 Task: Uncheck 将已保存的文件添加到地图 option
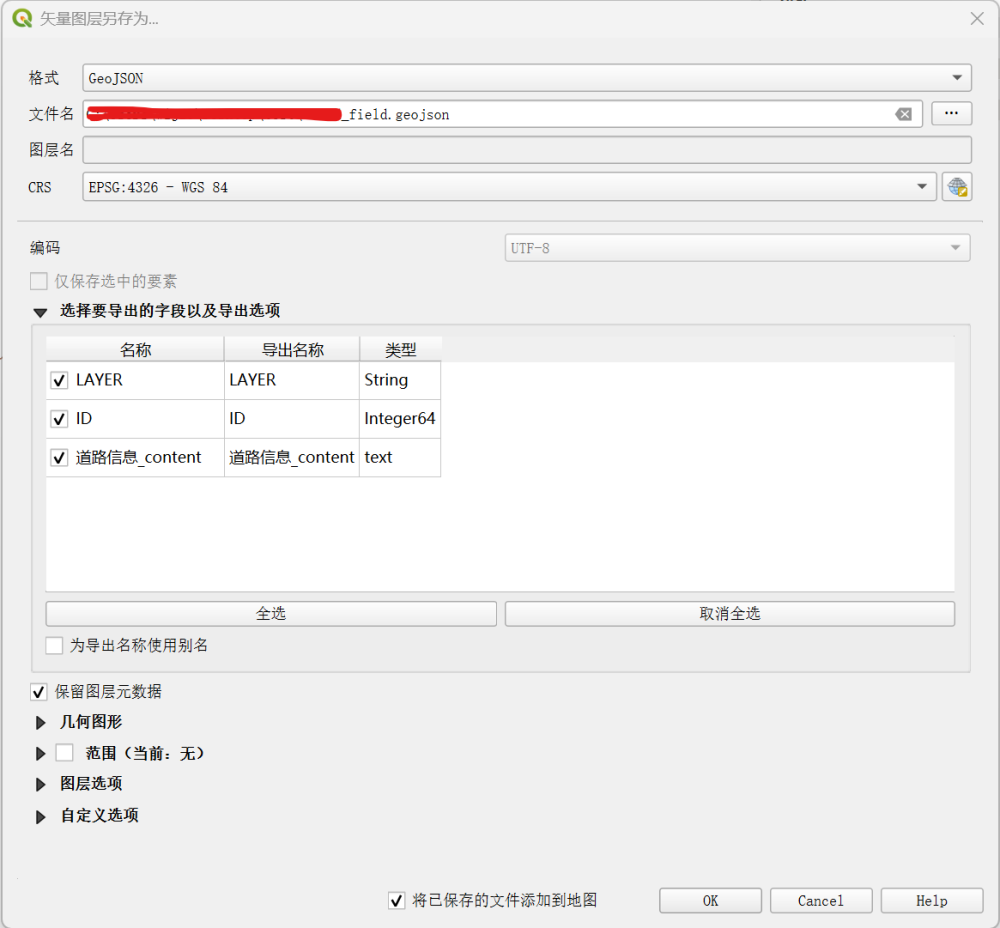pos(397,901)
